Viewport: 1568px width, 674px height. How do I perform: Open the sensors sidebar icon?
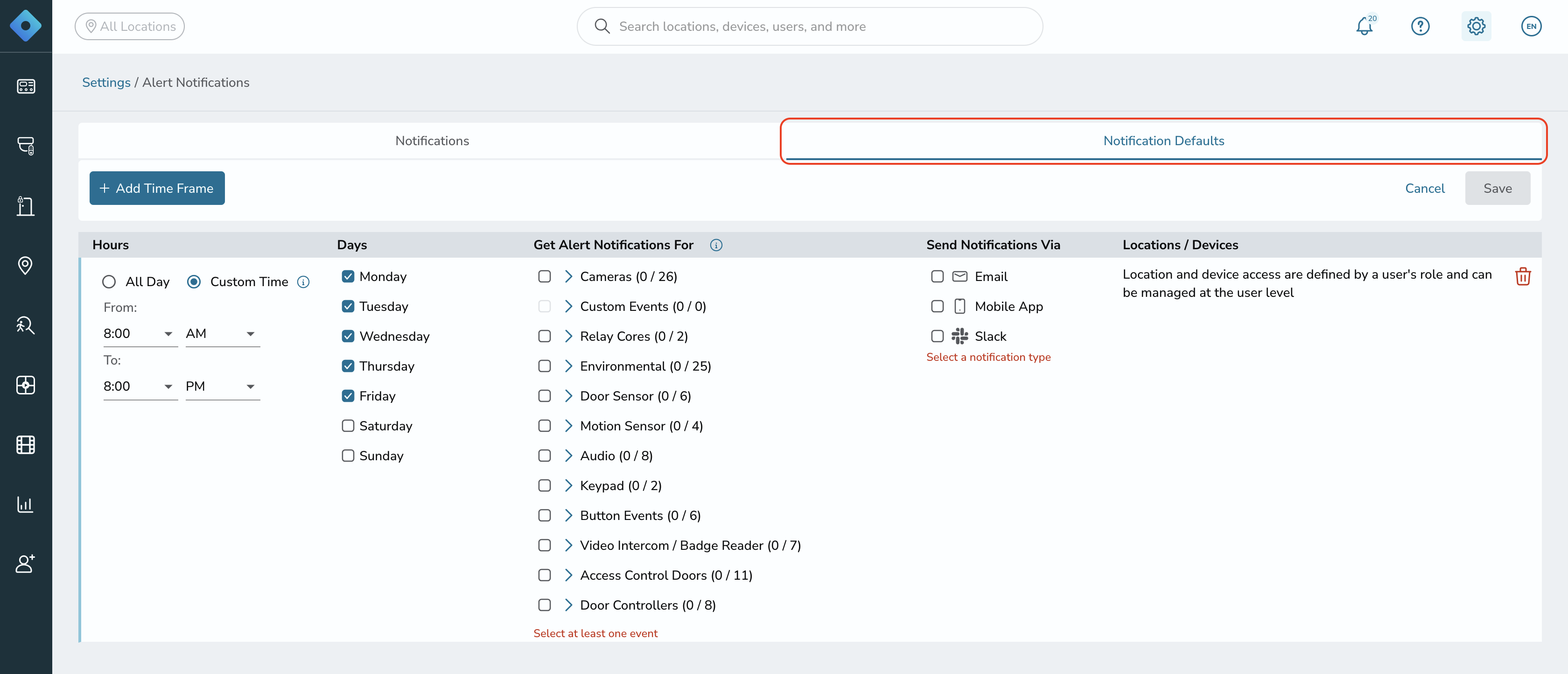point(26,385)
